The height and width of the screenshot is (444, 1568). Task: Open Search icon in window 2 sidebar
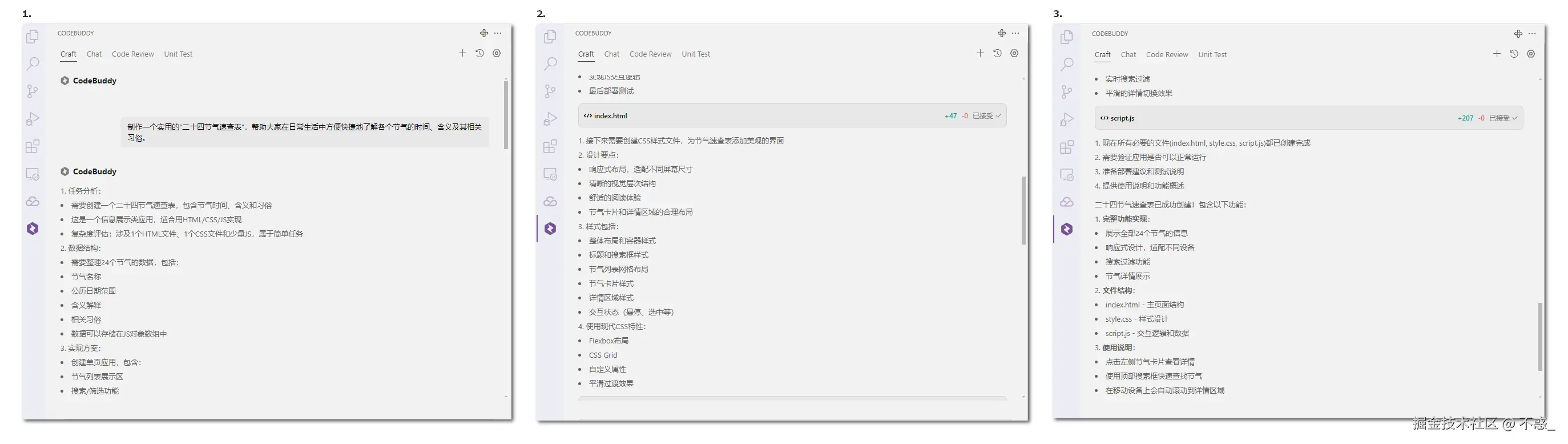[x=550, y=63]
